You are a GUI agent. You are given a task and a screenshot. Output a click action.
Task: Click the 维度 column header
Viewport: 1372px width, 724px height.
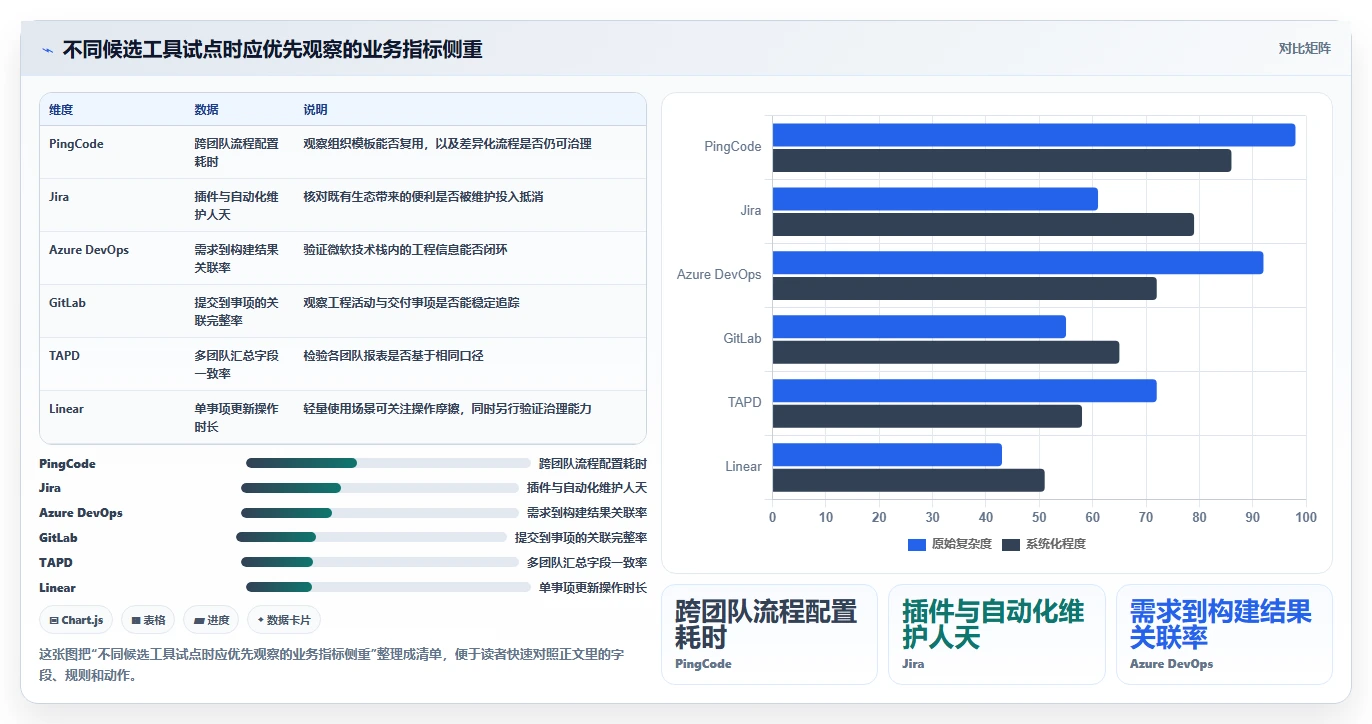[x=61, y=110]
